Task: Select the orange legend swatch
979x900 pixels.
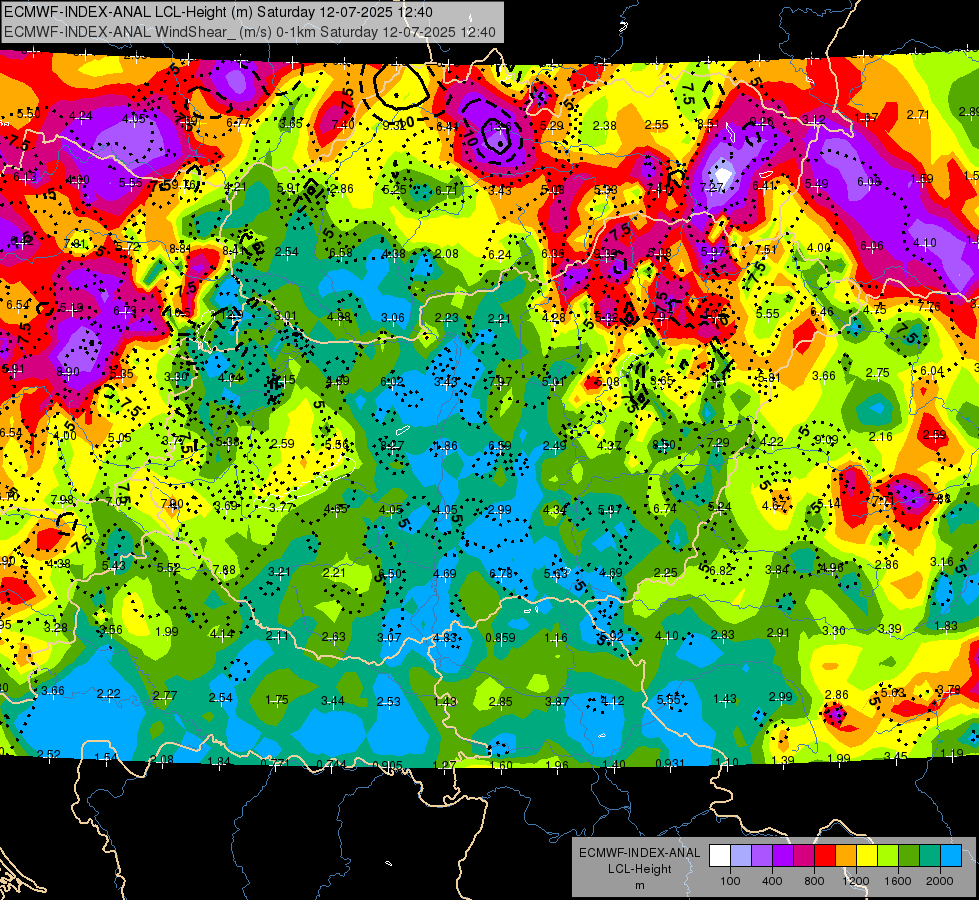Action: click(x=845, y=856)
